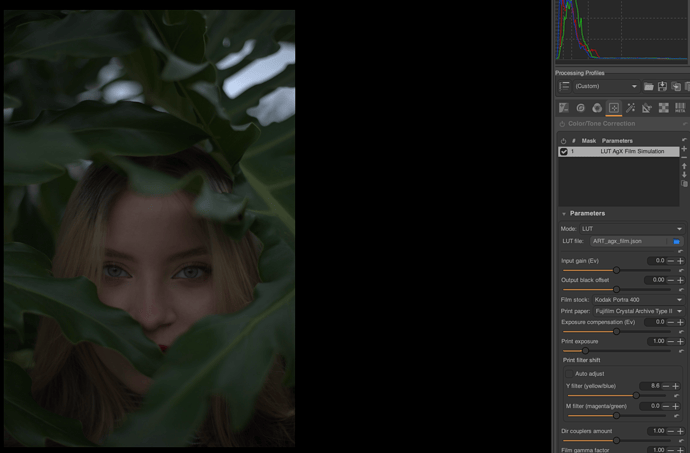690x453 pixels.
Task: Click the Y filter (yellow/blue) slider handle
Action: click(x=636, y=395)
